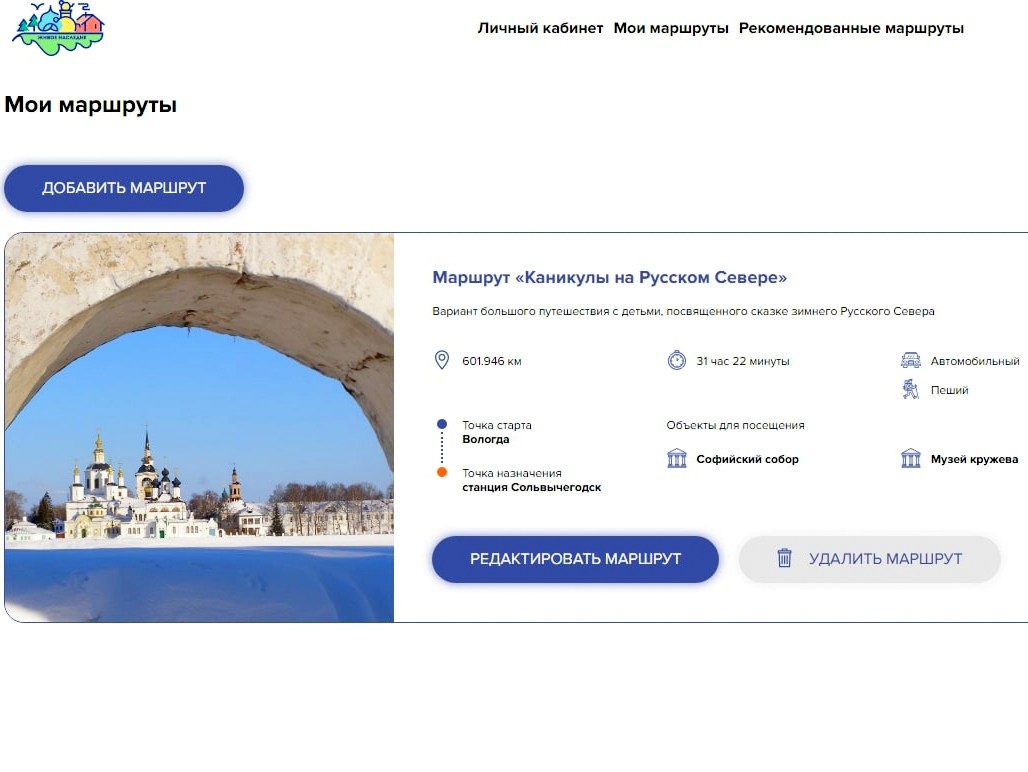Click the car icon for Автомобильный
1028x772 pixels.
(910, 360)
